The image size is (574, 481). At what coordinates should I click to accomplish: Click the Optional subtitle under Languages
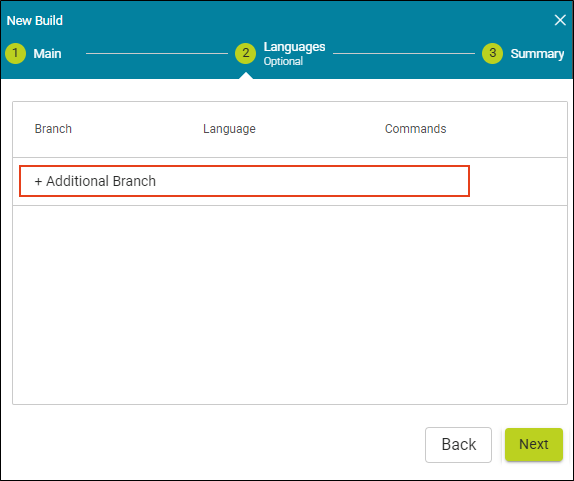pyautogui.click(x=283, y=61)
